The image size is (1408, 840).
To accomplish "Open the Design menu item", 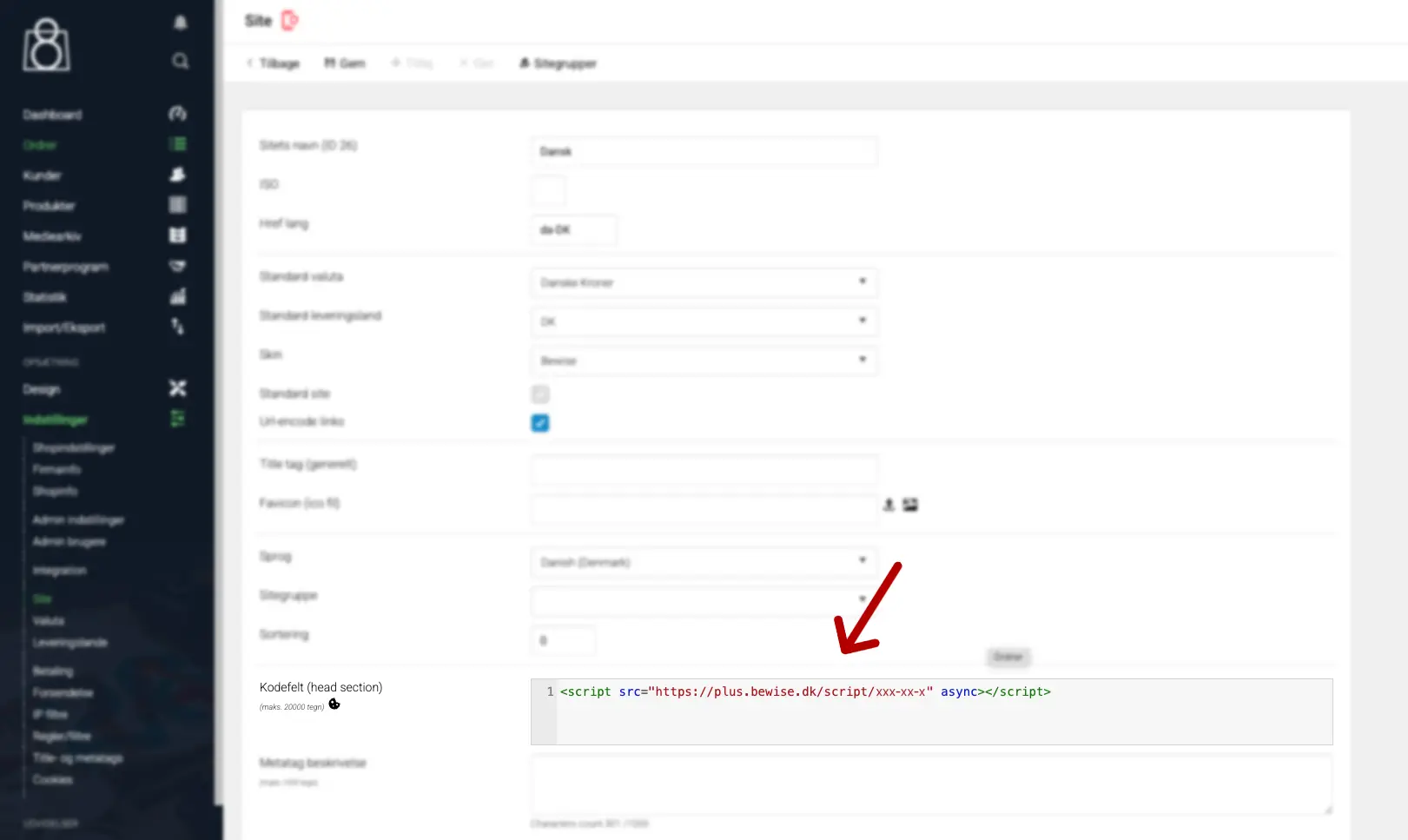I will coord(42,389).
